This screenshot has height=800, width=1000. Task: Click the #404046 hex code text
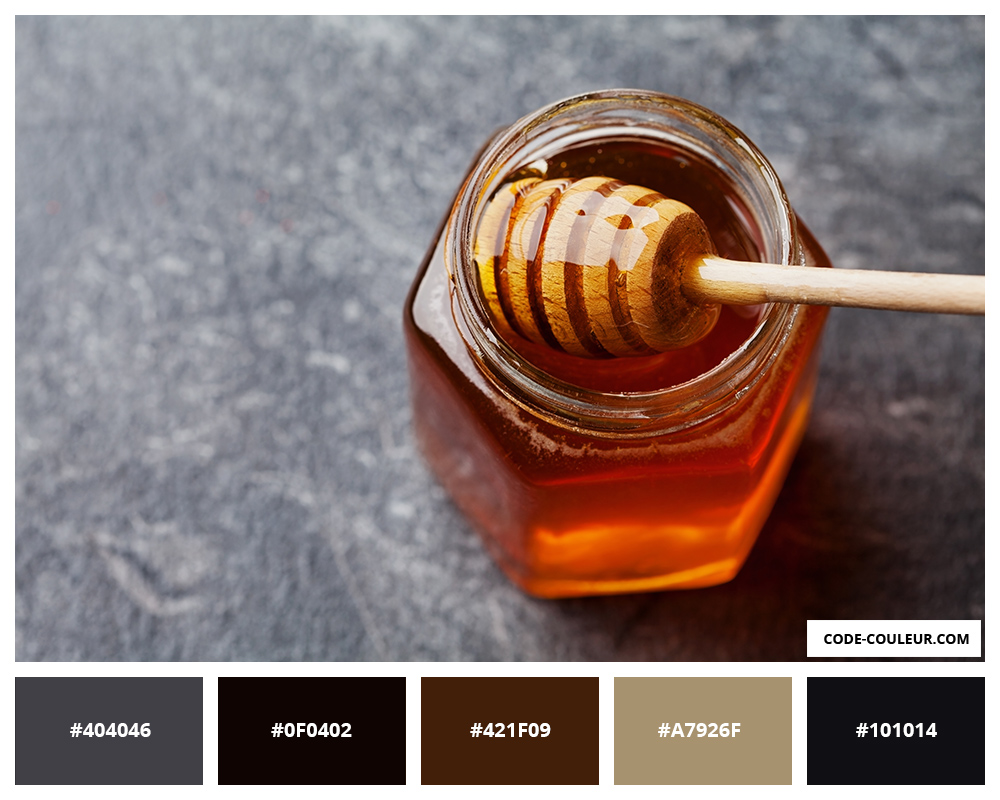[110, 730]
